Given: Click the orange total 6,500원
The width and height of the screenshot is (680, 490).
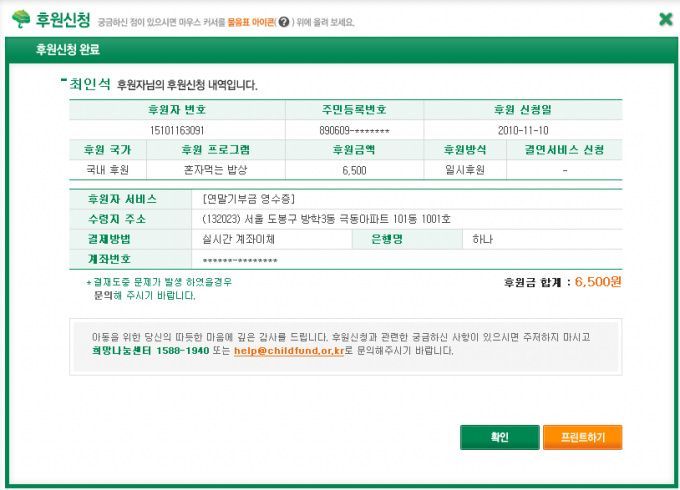Looking at the screenshot, I should [598, 282].
